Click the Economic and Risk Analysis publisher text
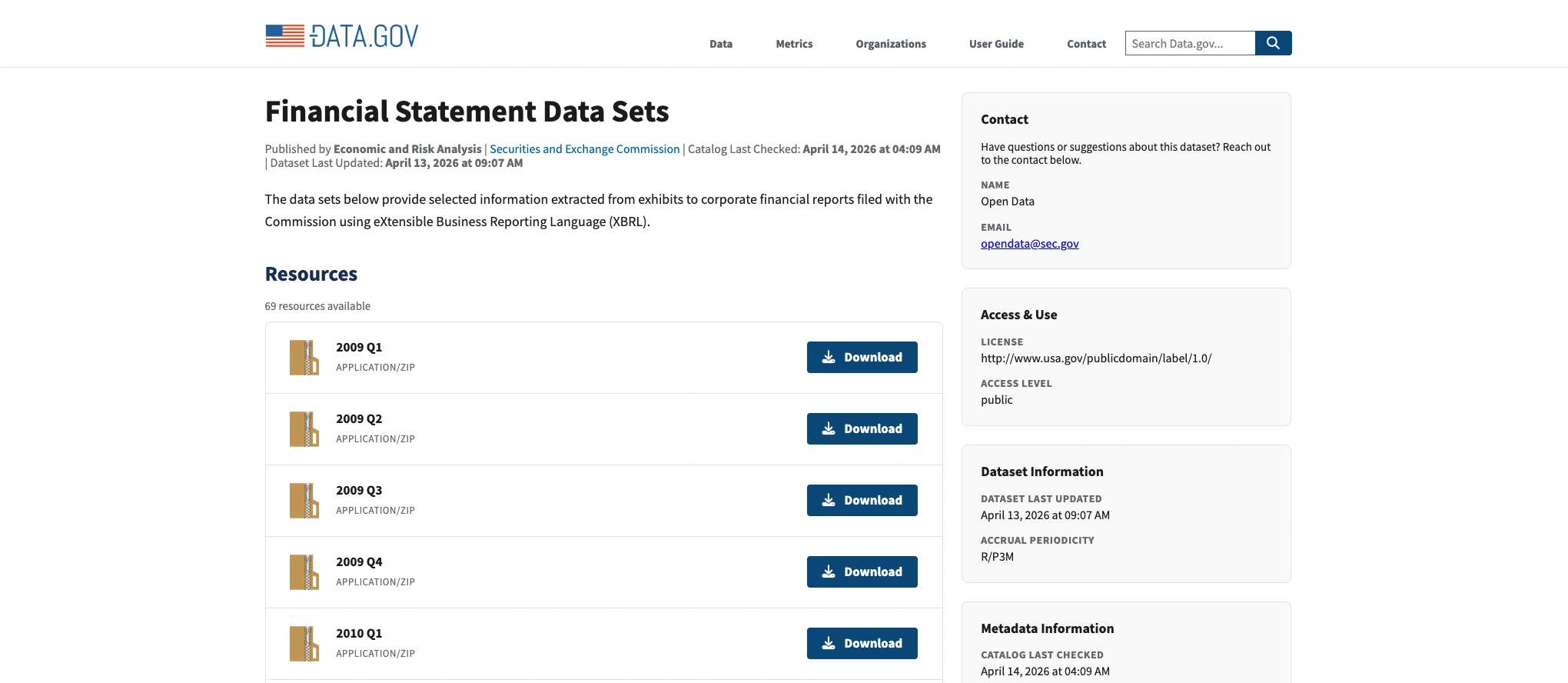Image resolution: width=1568 pixels, height=683 pixels. tap(407, 149)
